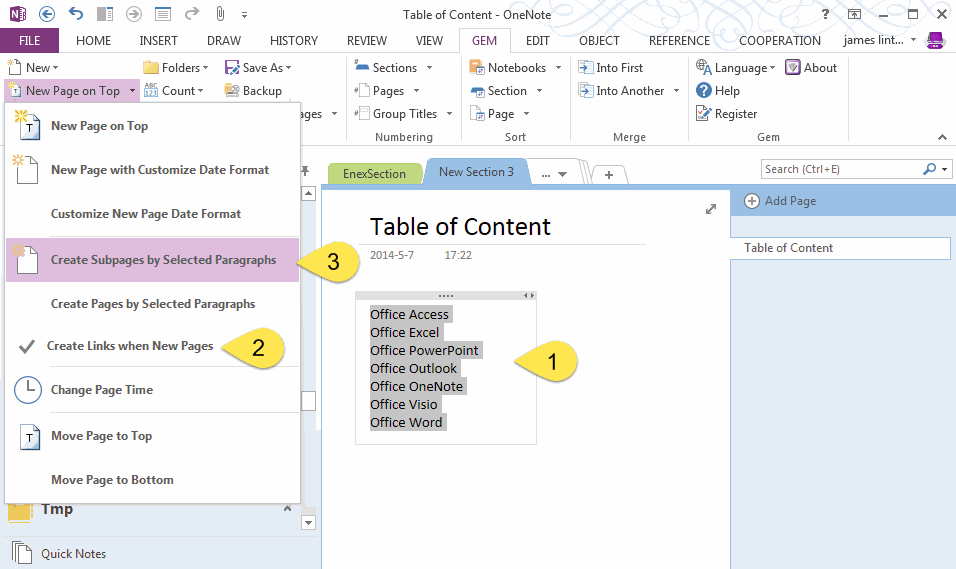Open the FILE tab
The image size is (956, 569).
pos(29,40)
